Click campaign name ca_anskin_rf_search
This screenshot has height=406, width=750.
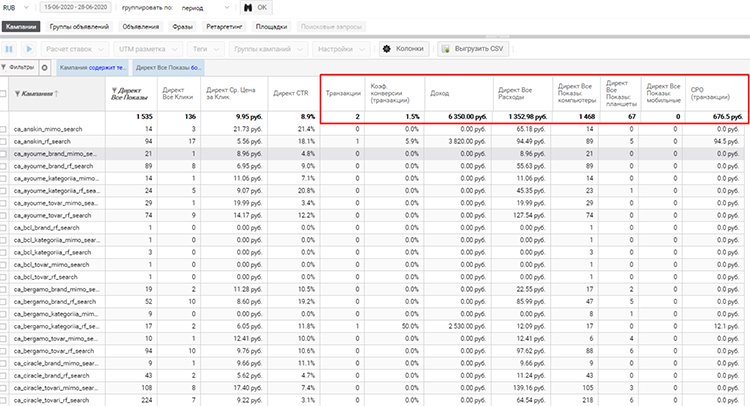[x=42, y=142]
